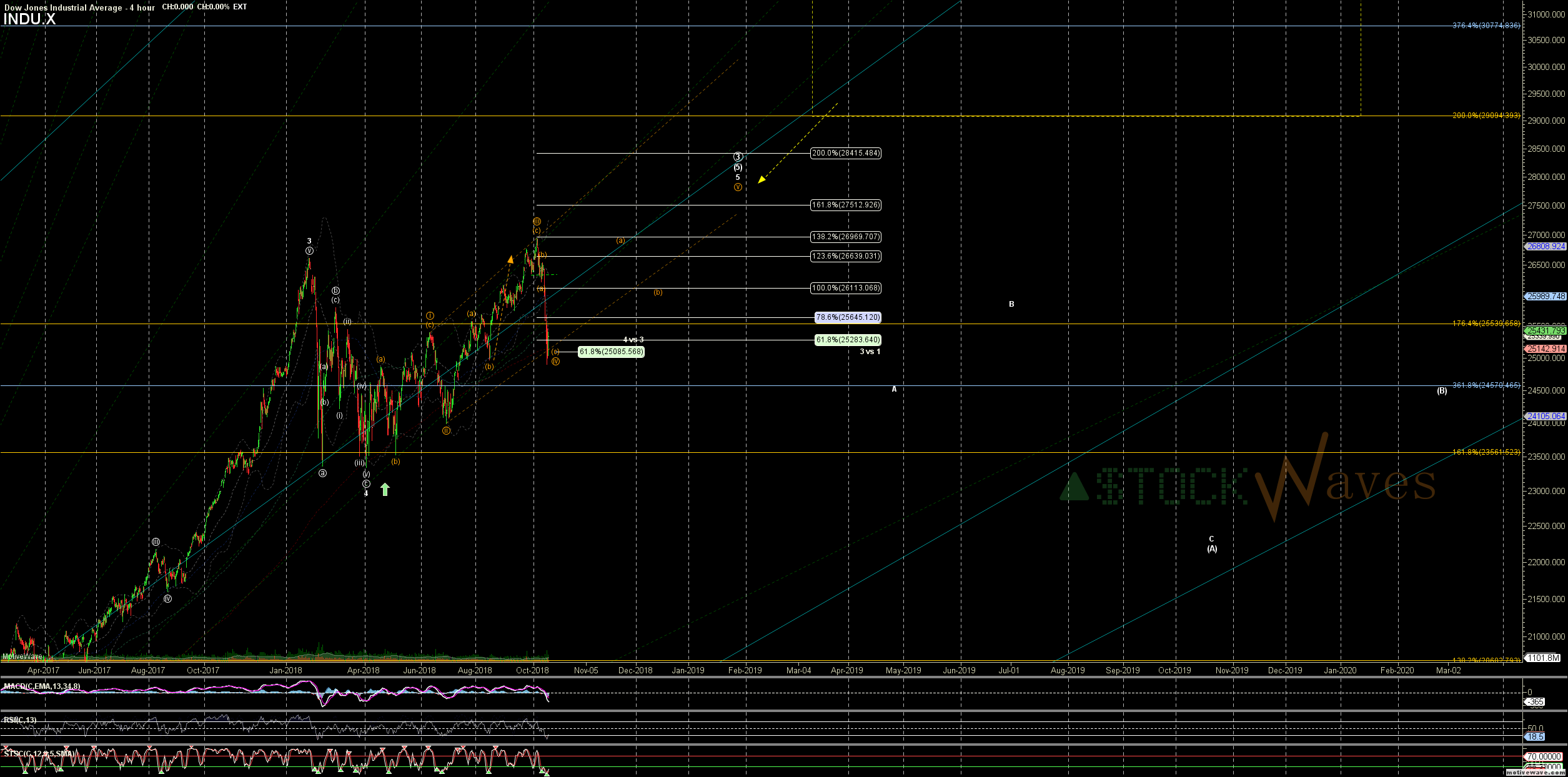Click the Nov-05 date label
This screenshot has width=1568, height=777.
pos(586,671)
